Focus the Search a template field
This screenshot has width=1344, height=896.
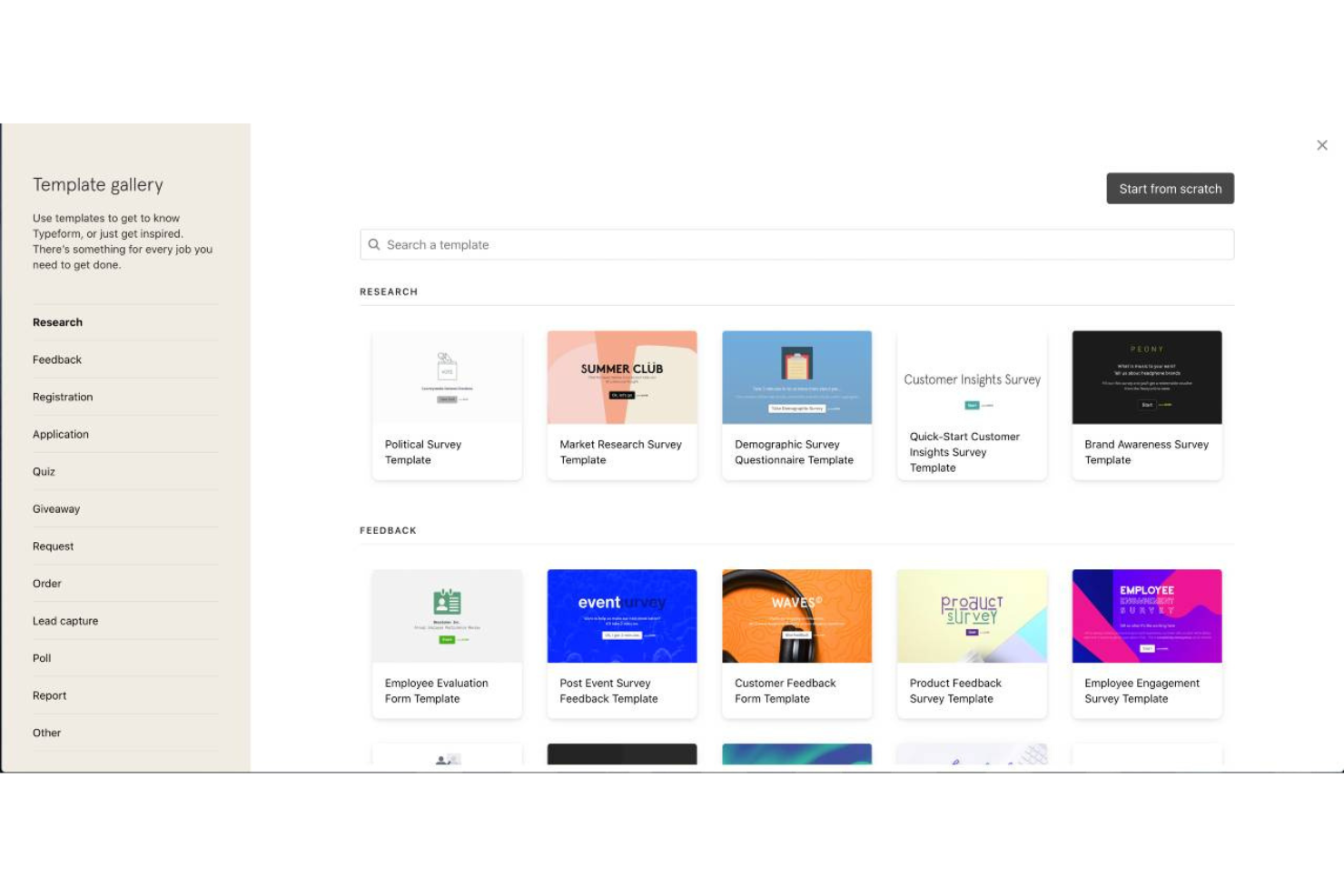click(796, 244)
